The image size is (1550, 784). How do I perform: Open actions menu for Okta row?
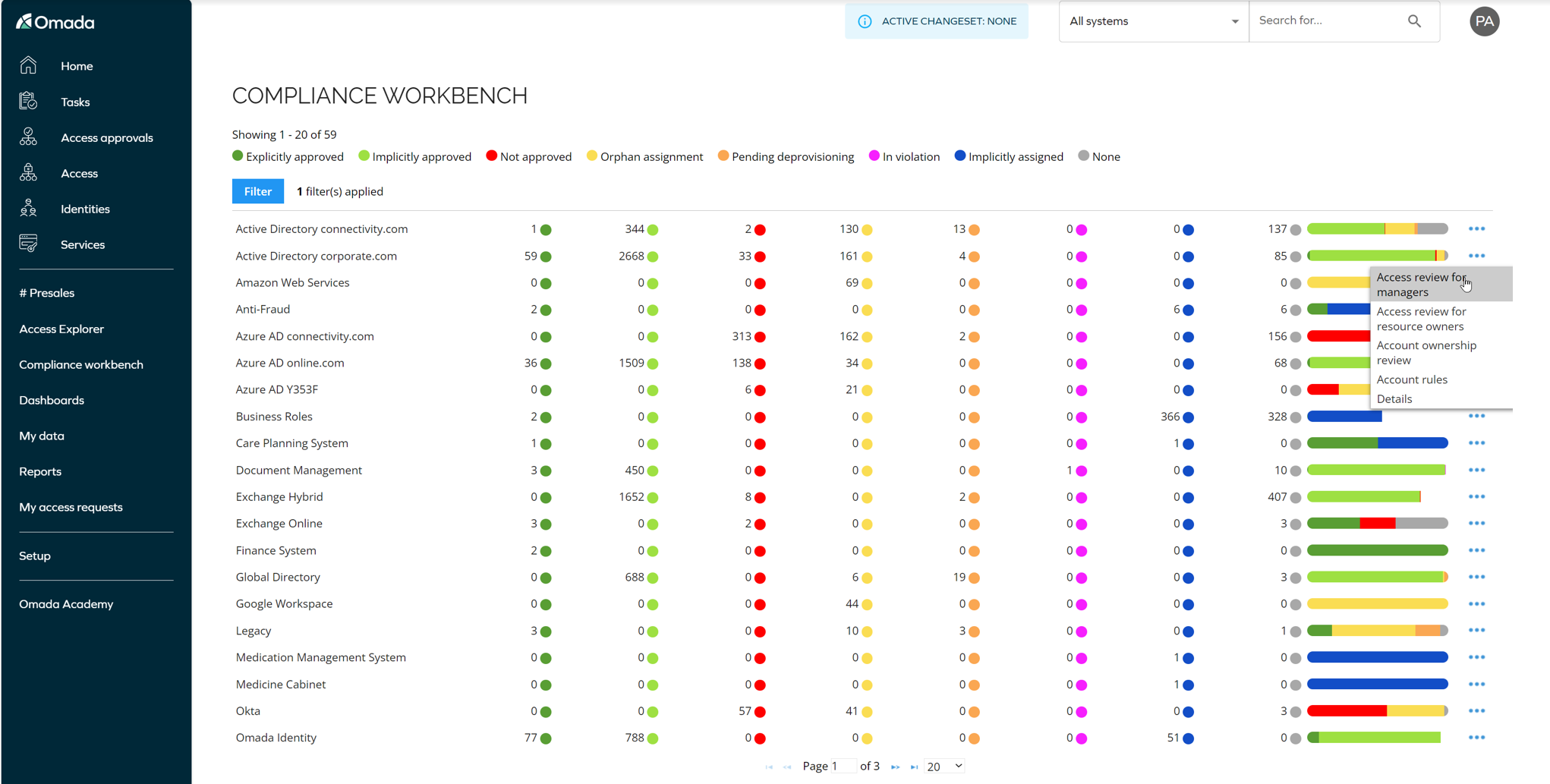click(x=1476, y=710)
